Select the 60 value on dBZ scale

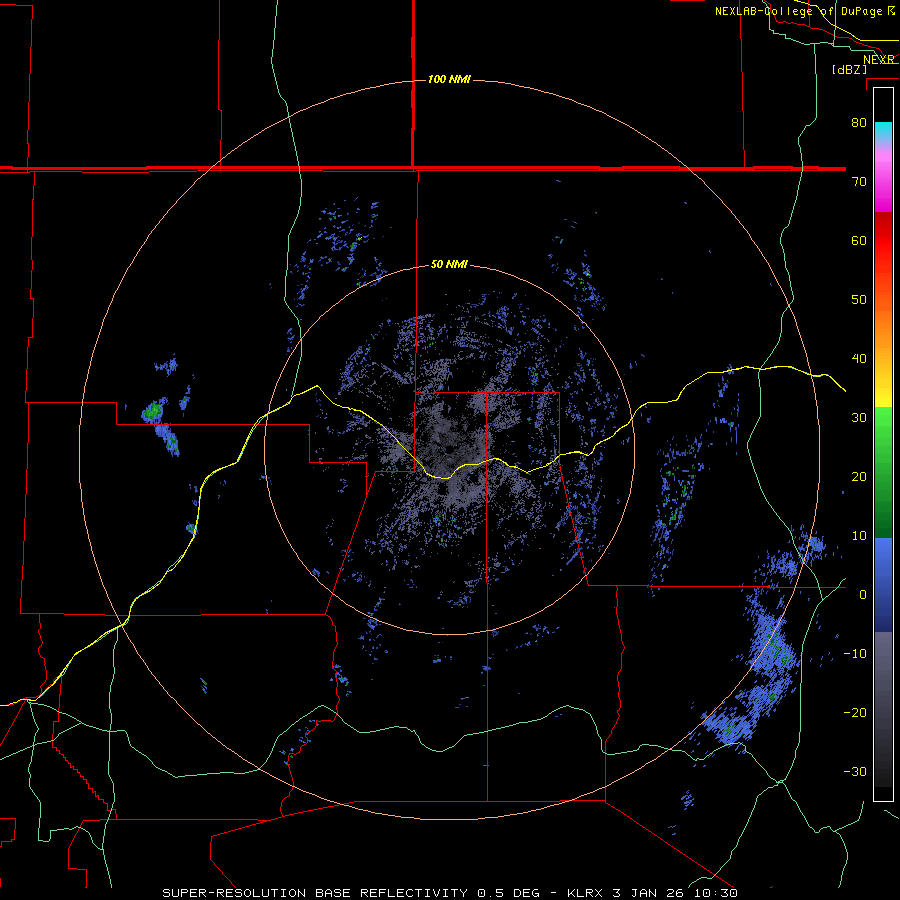pyautogui.click(x=859, y=240)
